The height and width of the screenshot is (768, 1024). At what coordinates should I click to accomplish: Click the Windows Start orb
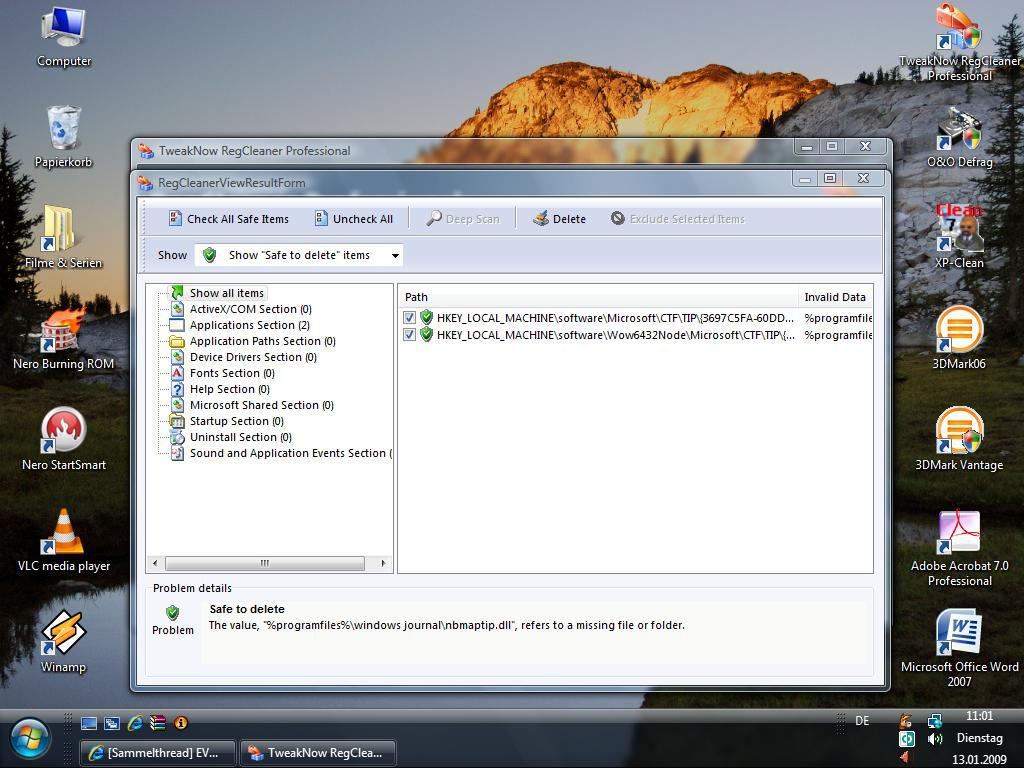pyautogui.click(x=29, y=738)
